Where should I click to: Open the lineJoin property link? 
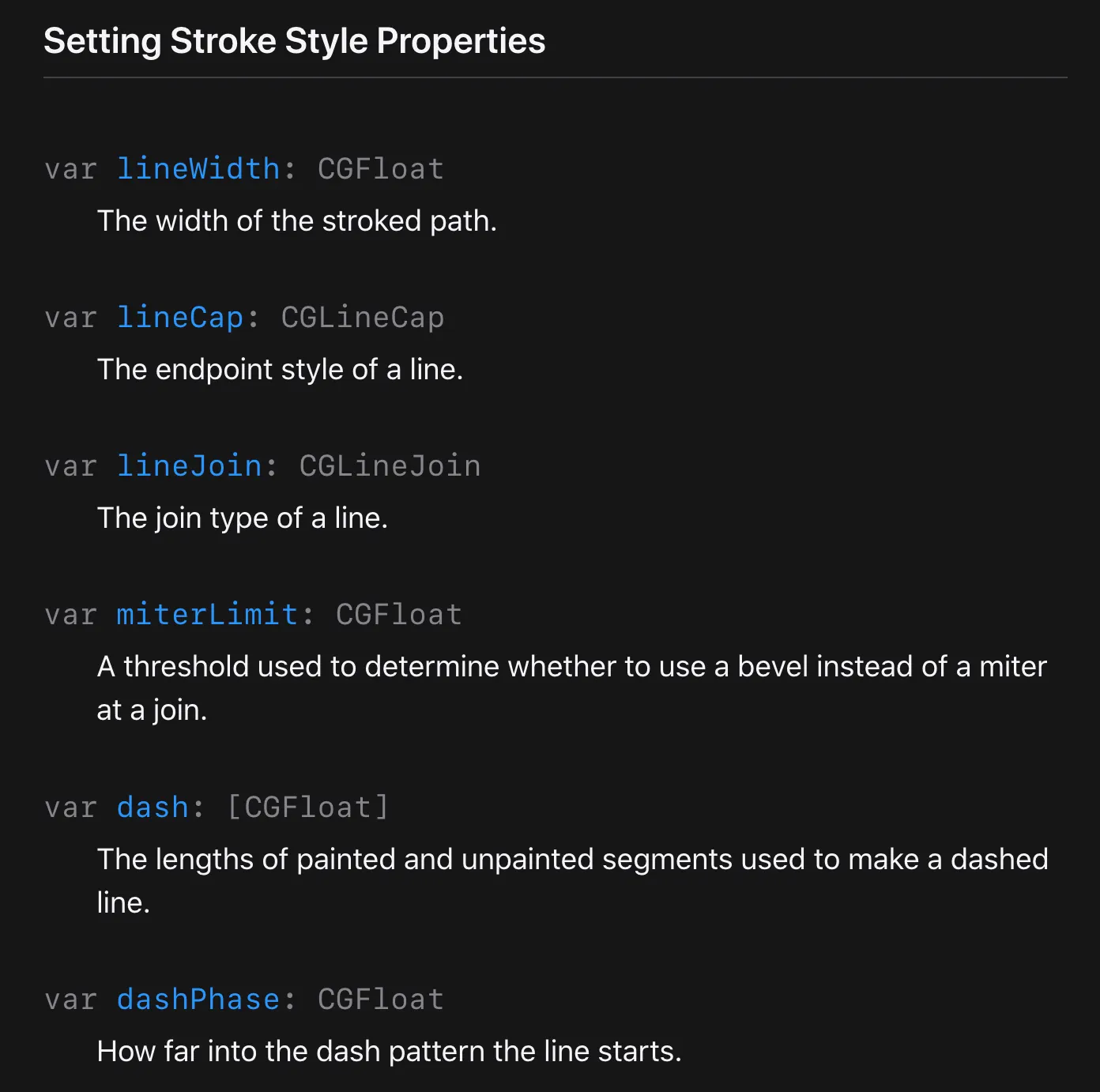[x=190, y=466]
